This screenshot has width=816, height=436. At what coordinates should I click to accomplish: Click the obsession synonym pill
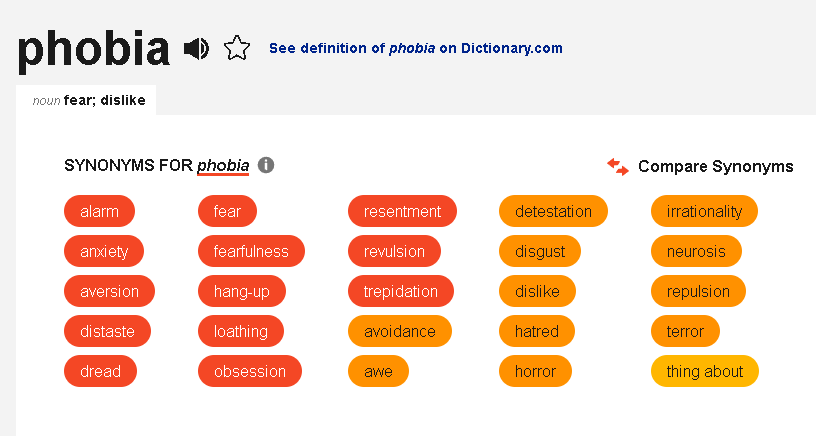pos(250,371)
